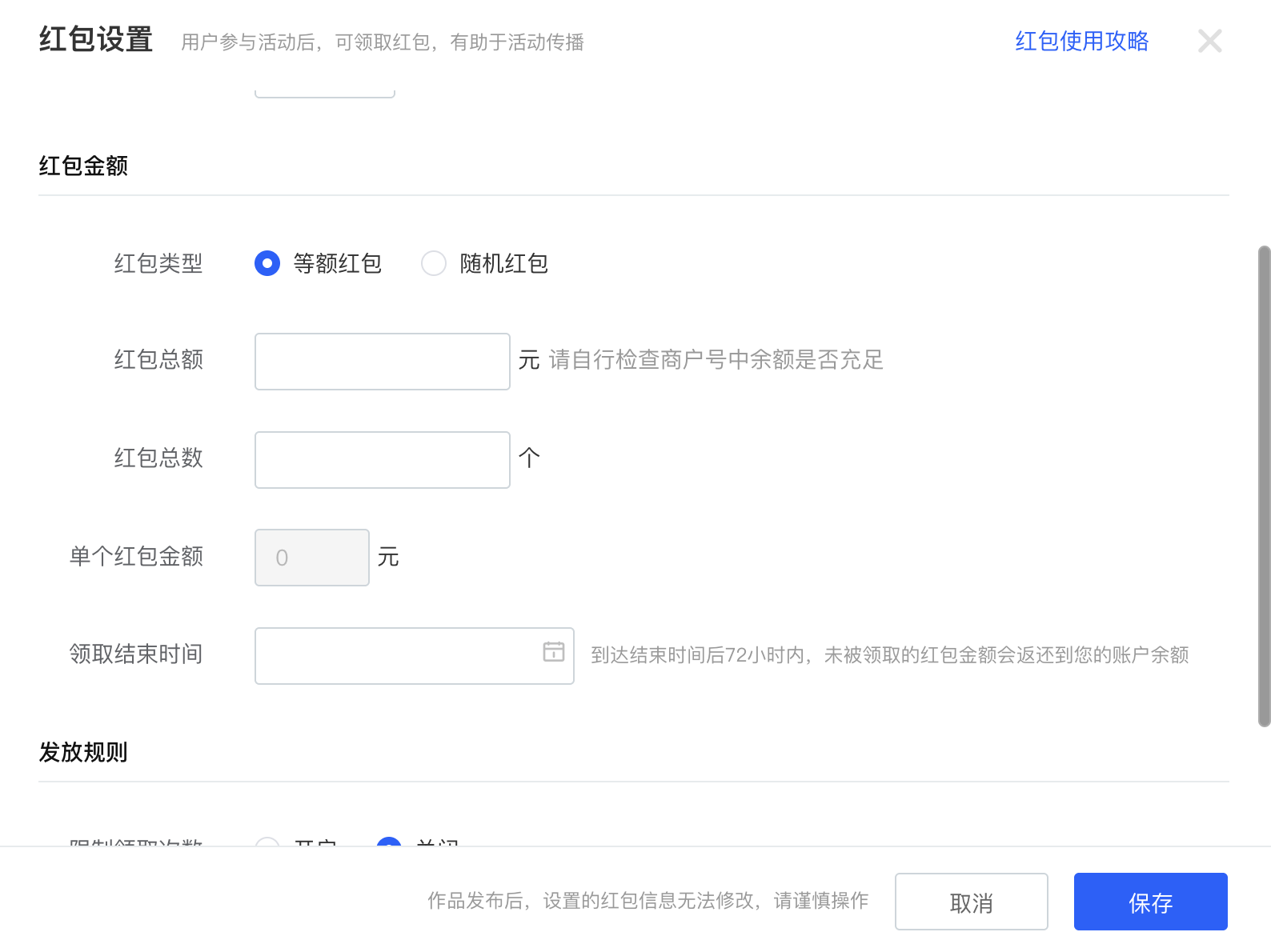Screen dimensions: 1271x952
Task: Click the 红包设置 dialog title
Action: 96,39
